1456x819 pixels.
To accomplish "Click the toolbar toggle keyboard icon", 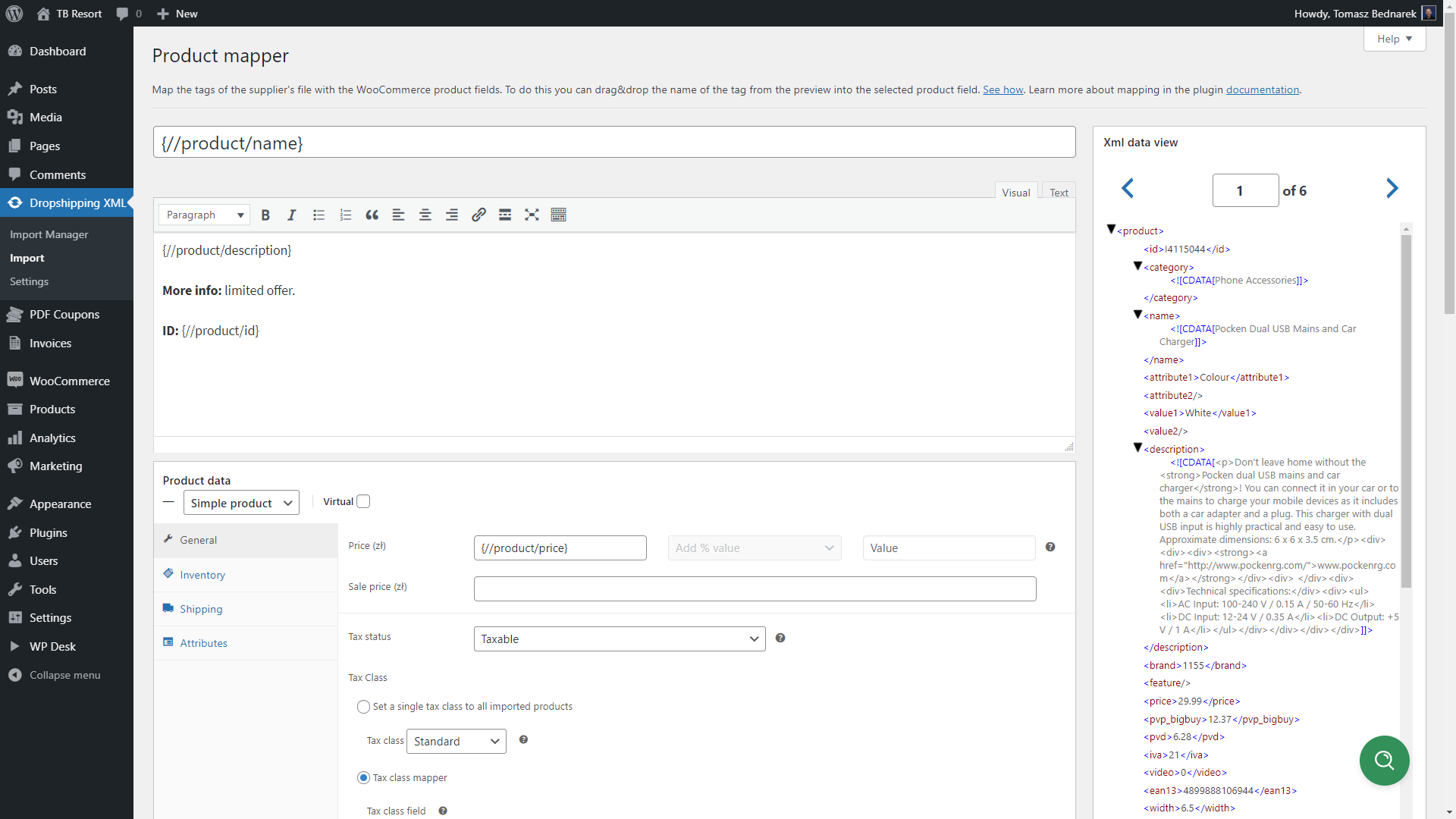I will (x=559, y=215).
